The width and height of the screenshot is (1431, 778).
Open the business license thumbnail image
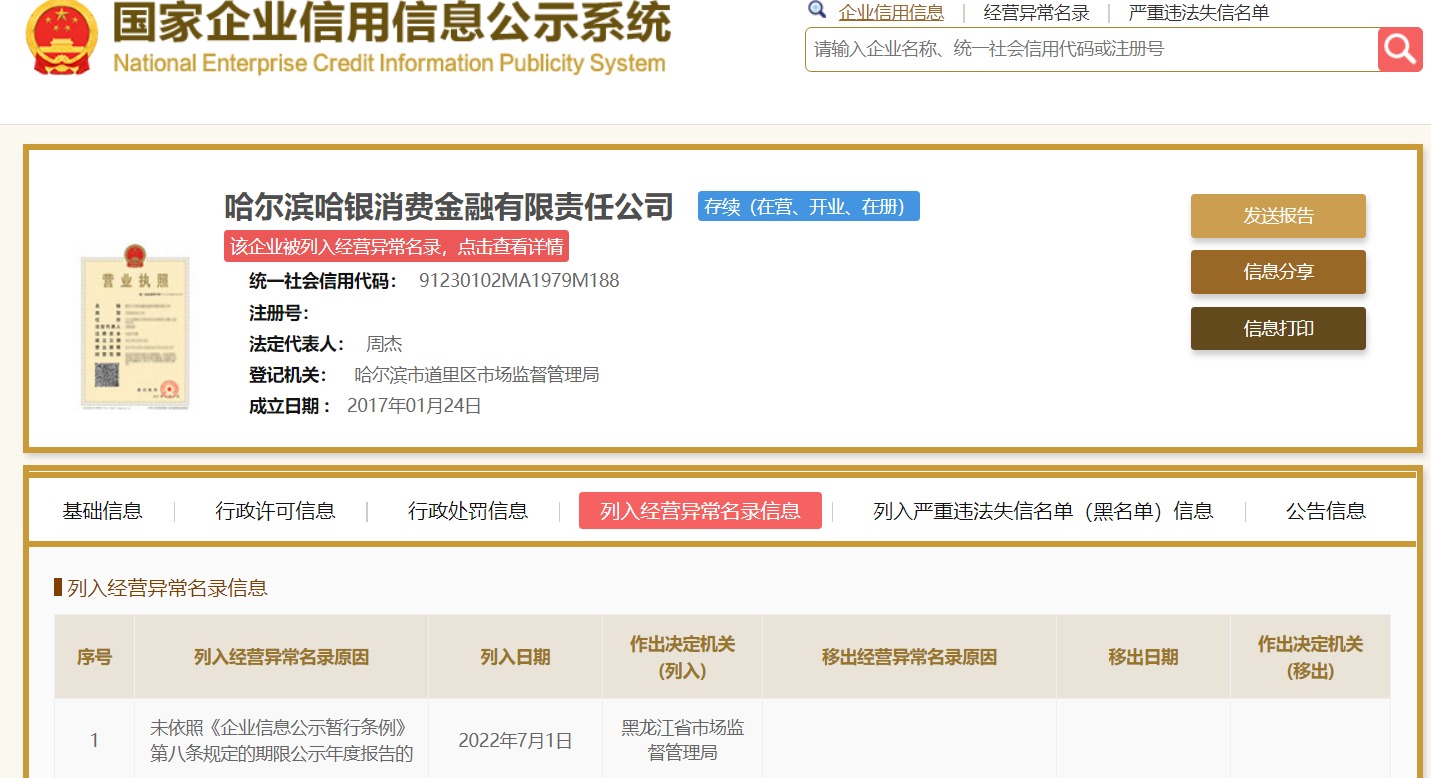(134, 326)
